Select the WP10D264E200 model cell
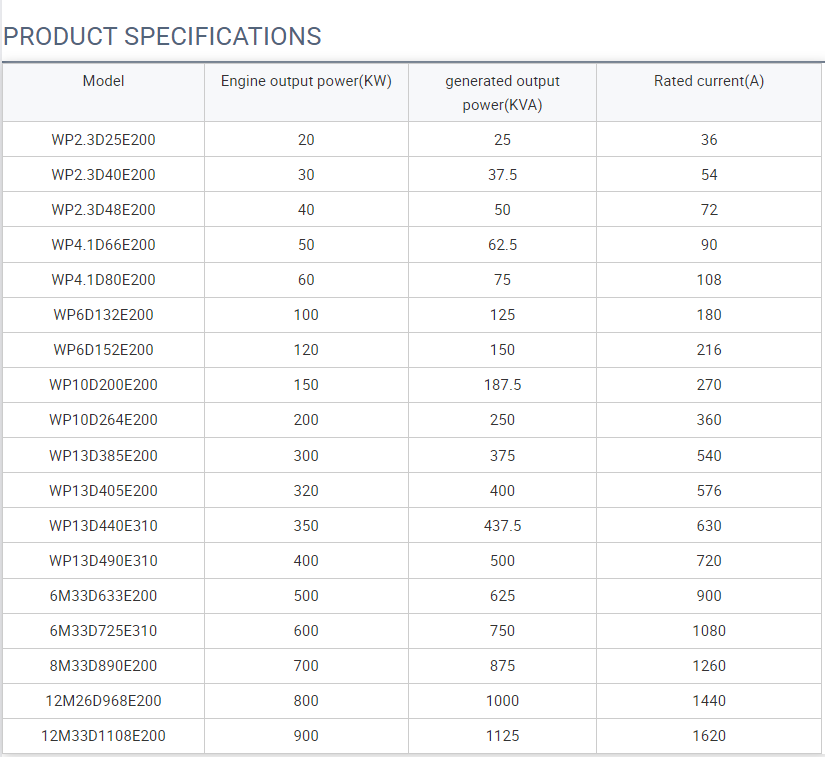 (104, 420)
